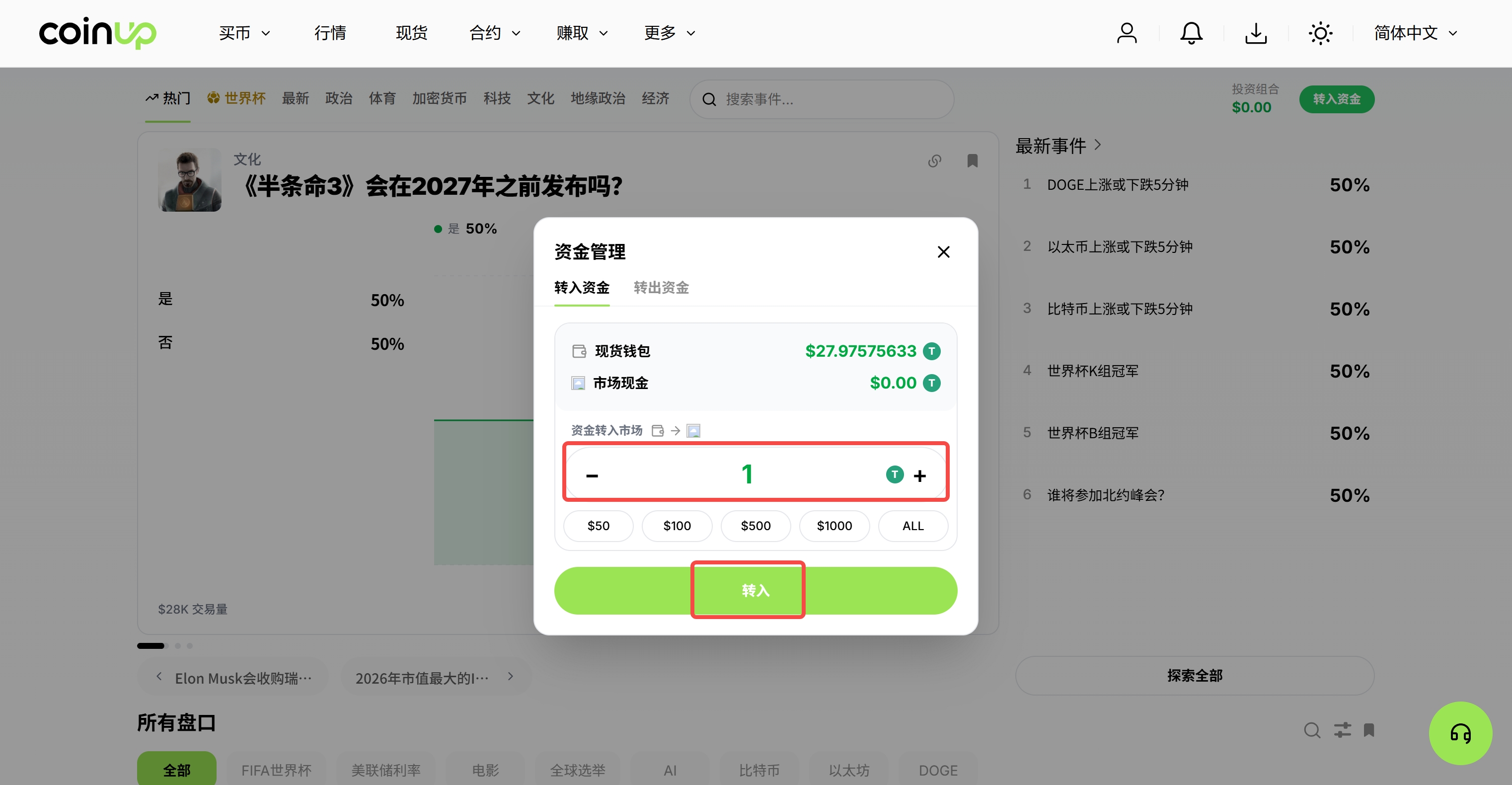Select the 经济 category tab
Viewport: 1512px width, 785px height.
click(655, 98)
